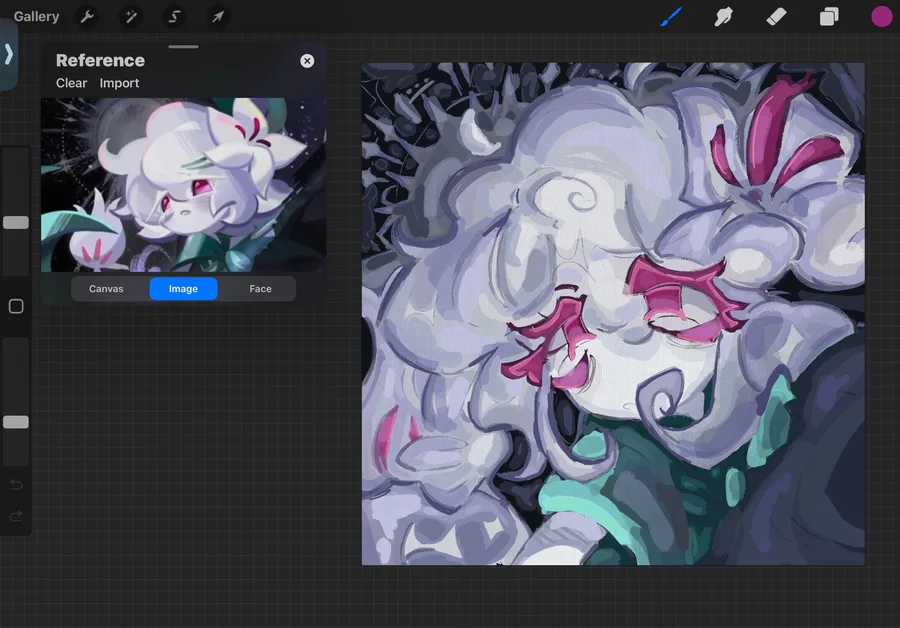900x628 pixels.
Task: Open the Selection tool
Action: tap(174, 17)
